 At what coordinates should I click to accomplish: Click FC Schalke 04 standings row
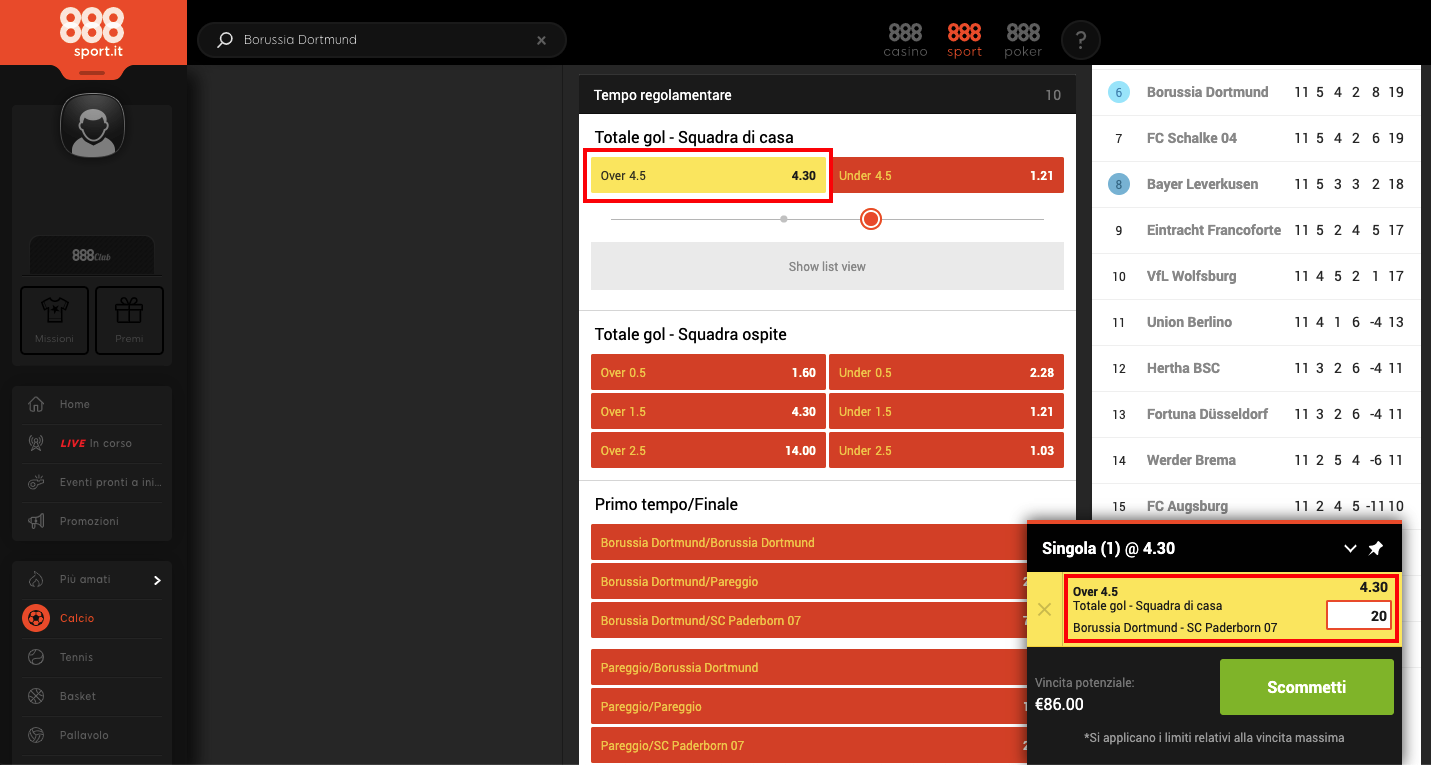(1256, 138)
